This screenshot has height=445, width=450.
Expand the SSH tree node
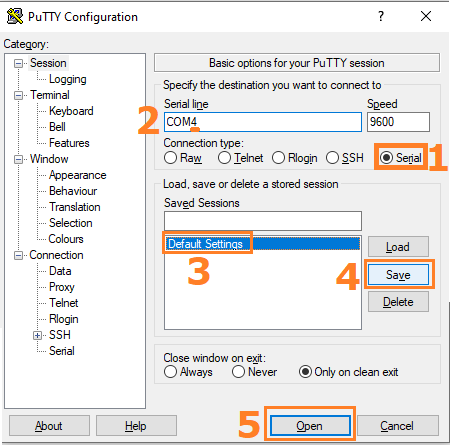[38, 335]
